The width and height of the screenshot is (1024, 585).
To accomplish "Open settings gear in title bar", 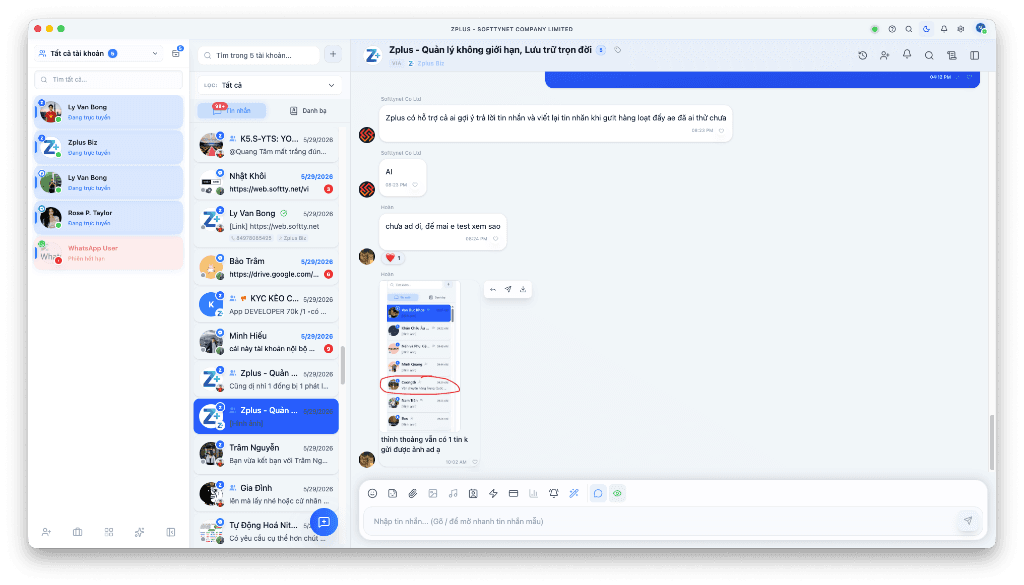I will pyautogui.click(x=961, y=29).
